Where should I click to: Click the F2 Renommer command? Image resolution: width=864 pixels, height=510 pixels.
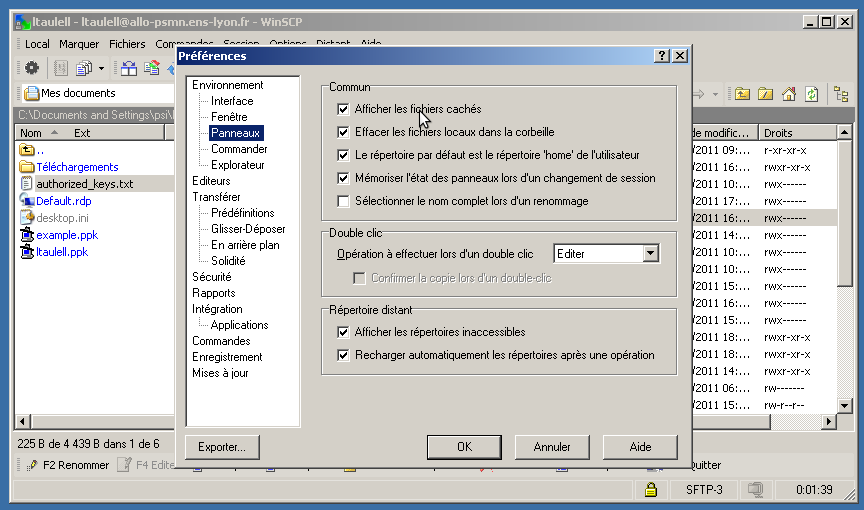coord(68,465)
